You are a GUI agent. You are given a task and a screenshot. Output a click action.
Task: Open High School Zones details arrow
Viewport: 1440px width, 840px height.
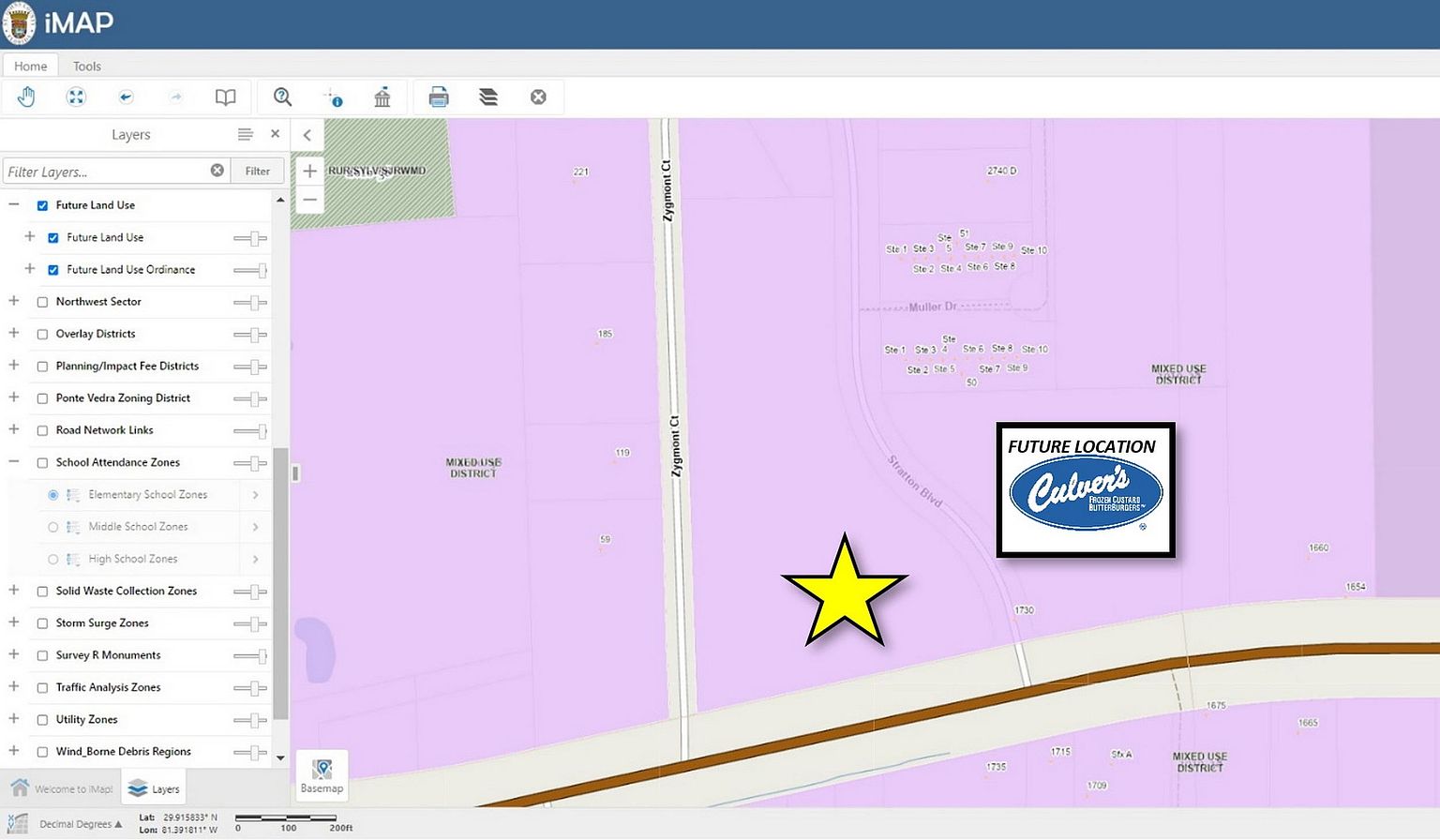(256, 559)
